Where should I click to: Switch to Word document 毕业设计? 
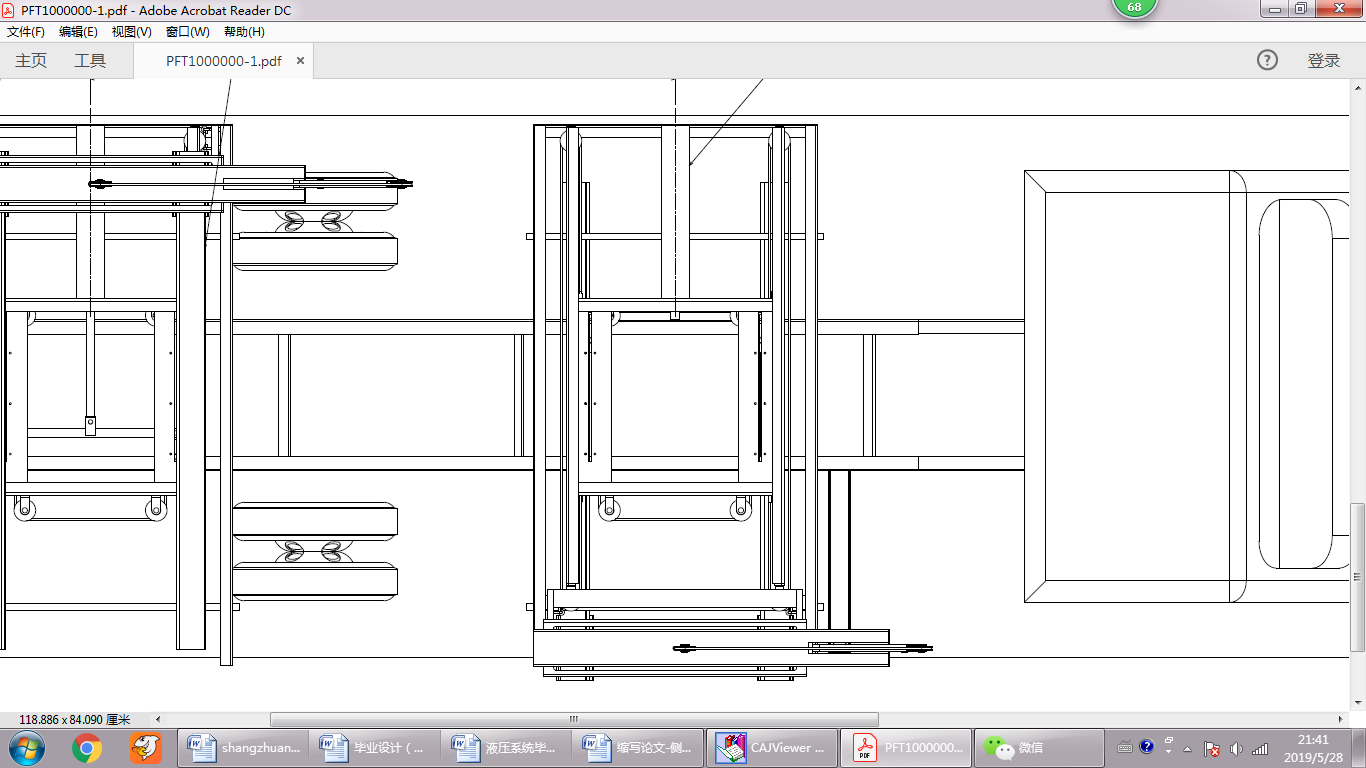(375, 747)
